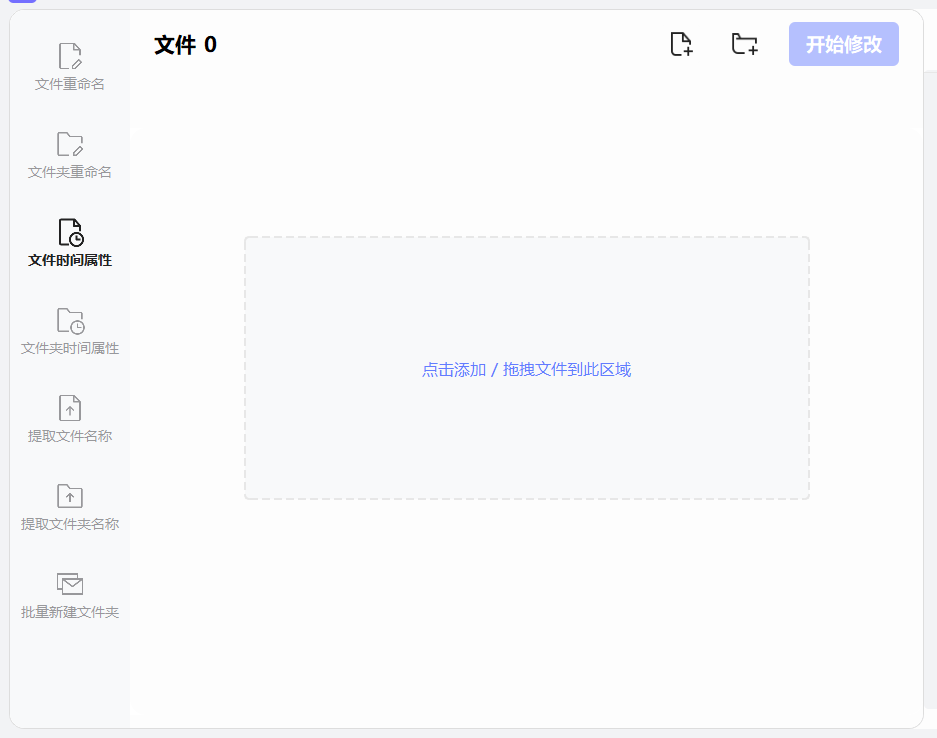Switch to 文件夹重命名 label in sidebar
Image resolution: width=937 pixels, height=738 pixels.
70,172
